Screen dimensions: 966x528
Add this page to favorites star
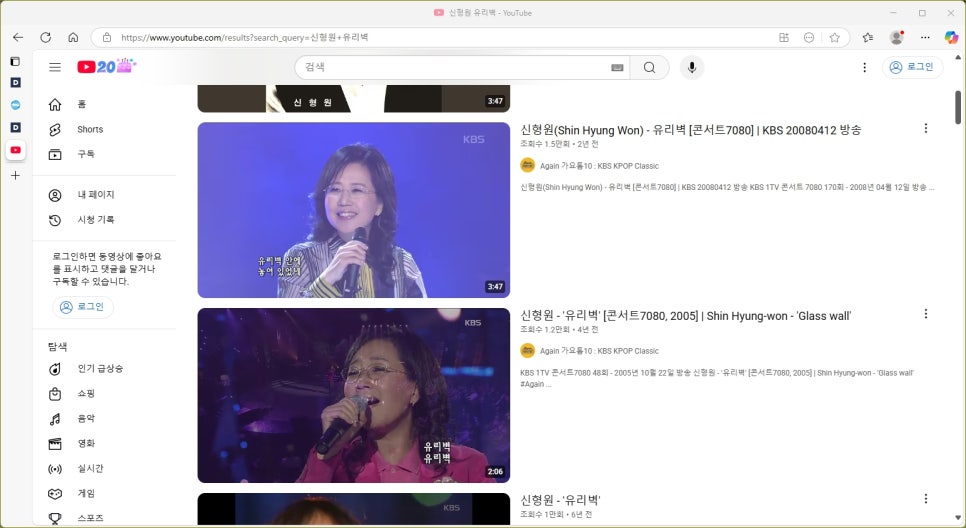pyautogui.click(x=834, y=38)
